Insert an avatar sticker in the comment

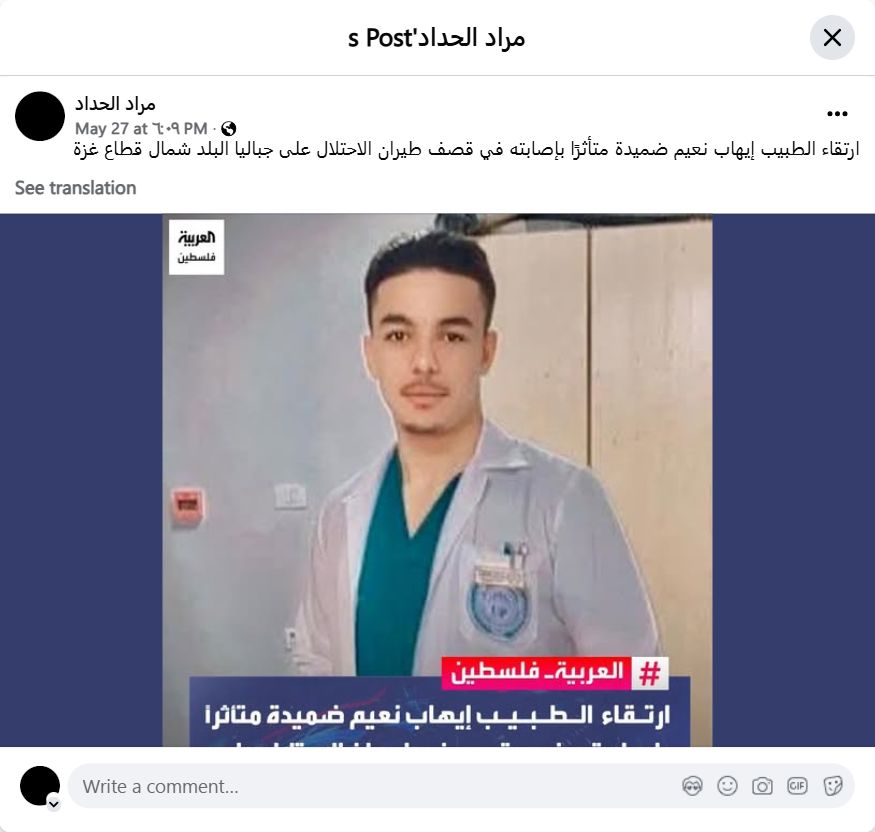(693, 786)
